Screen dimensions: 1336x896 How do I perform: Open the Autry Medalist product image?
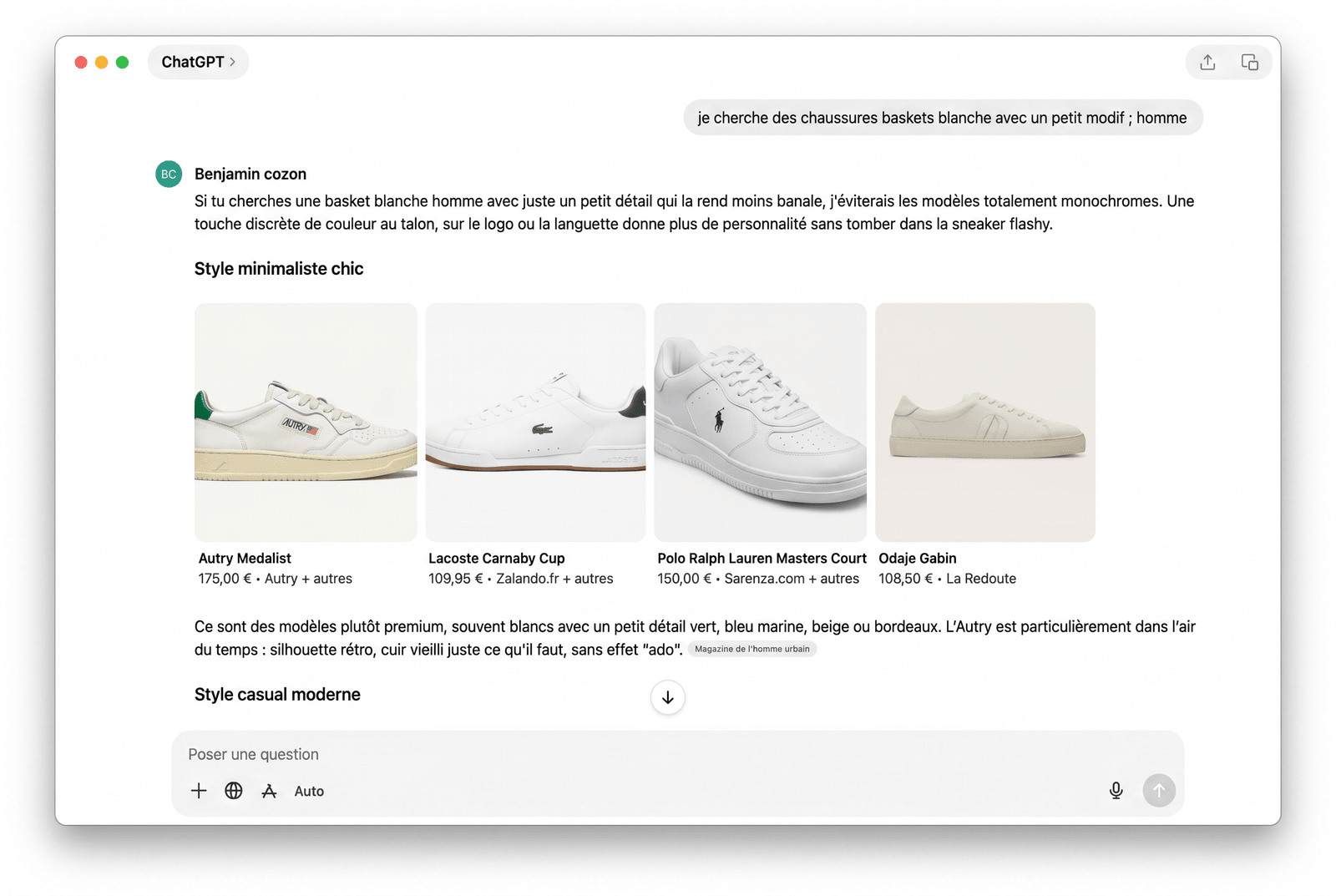tap(306, 423)
